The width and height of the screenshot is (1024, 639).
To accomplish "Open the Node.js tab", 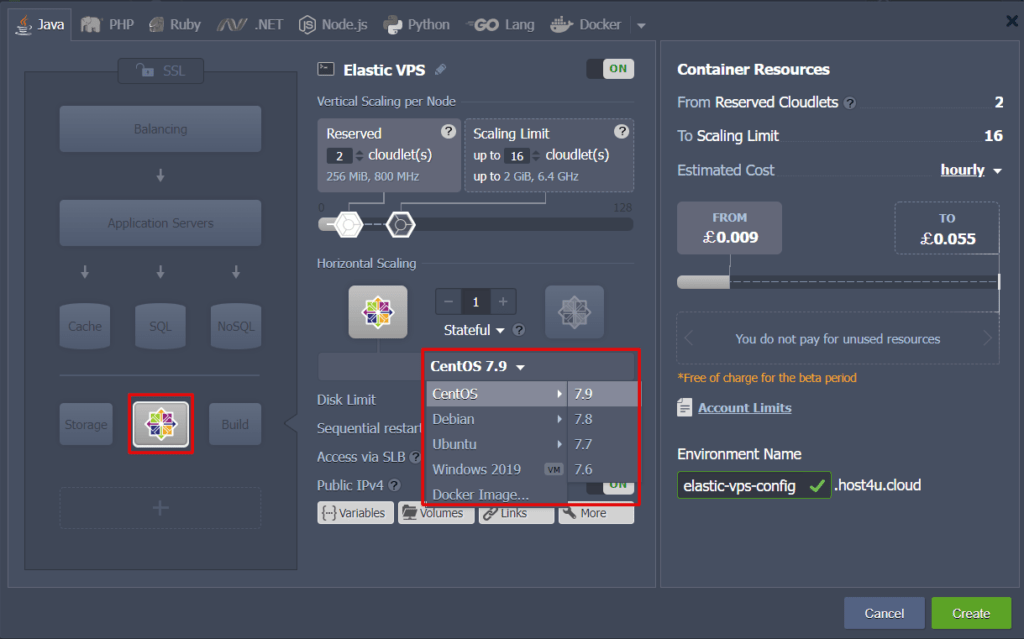I will click(333, 25).
